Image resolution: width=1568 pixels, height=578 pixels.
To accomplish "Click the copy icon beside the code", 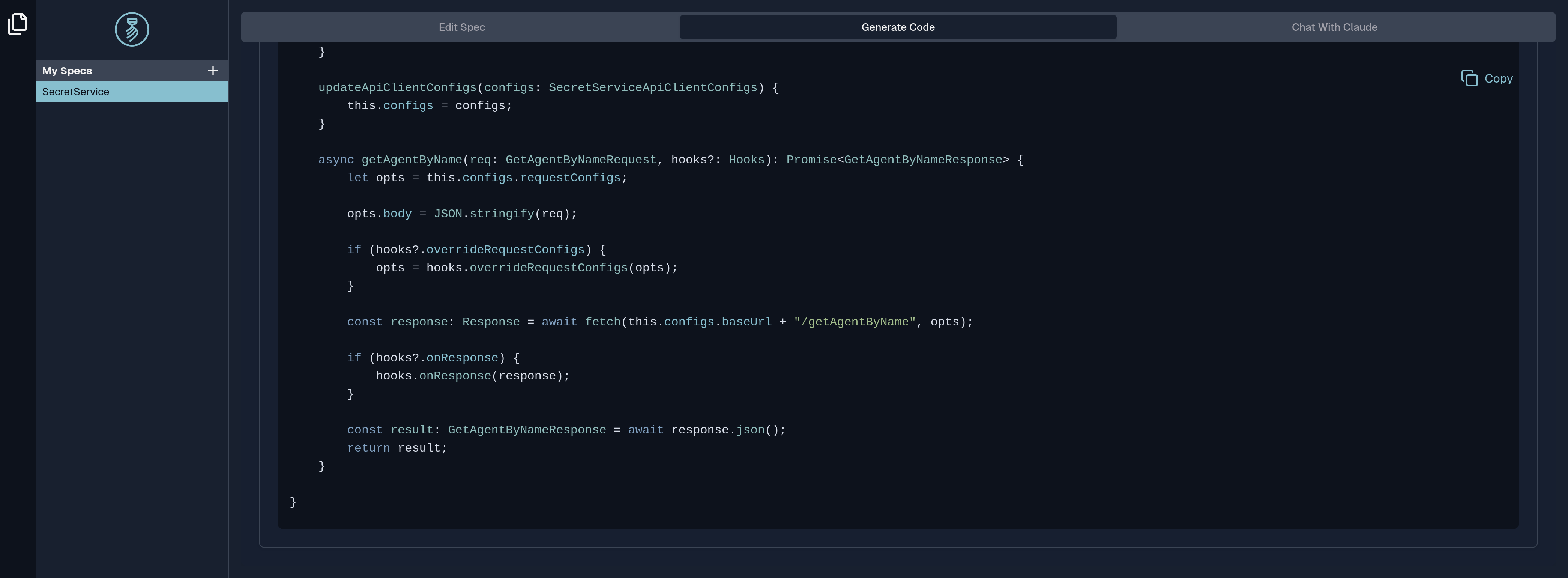I will [x=1469, y=78].
